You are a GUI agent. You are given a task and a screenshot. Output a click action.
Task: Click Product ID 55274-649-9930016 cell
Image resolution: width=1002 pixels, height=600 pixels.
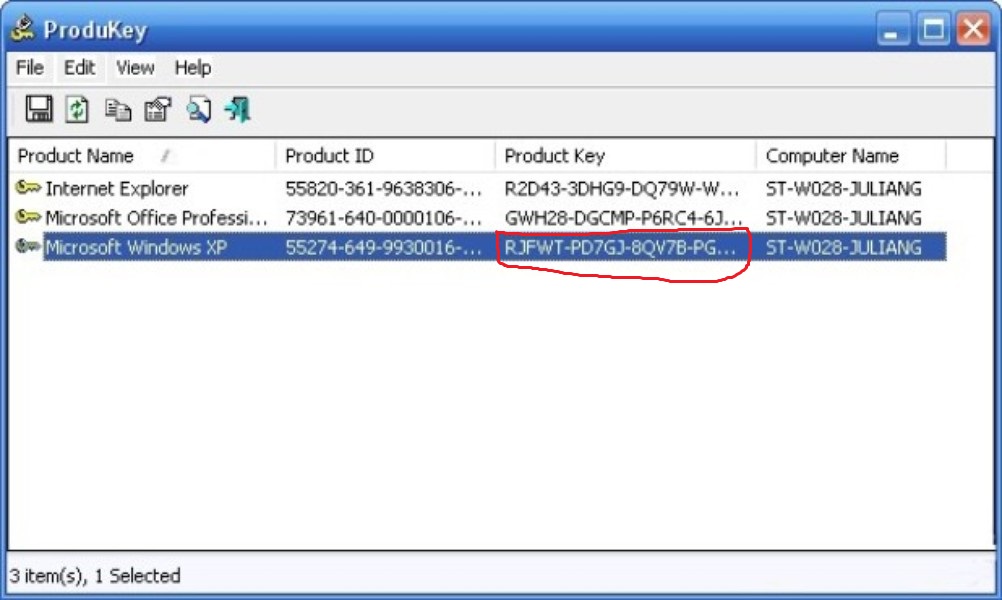click(383, 247)
